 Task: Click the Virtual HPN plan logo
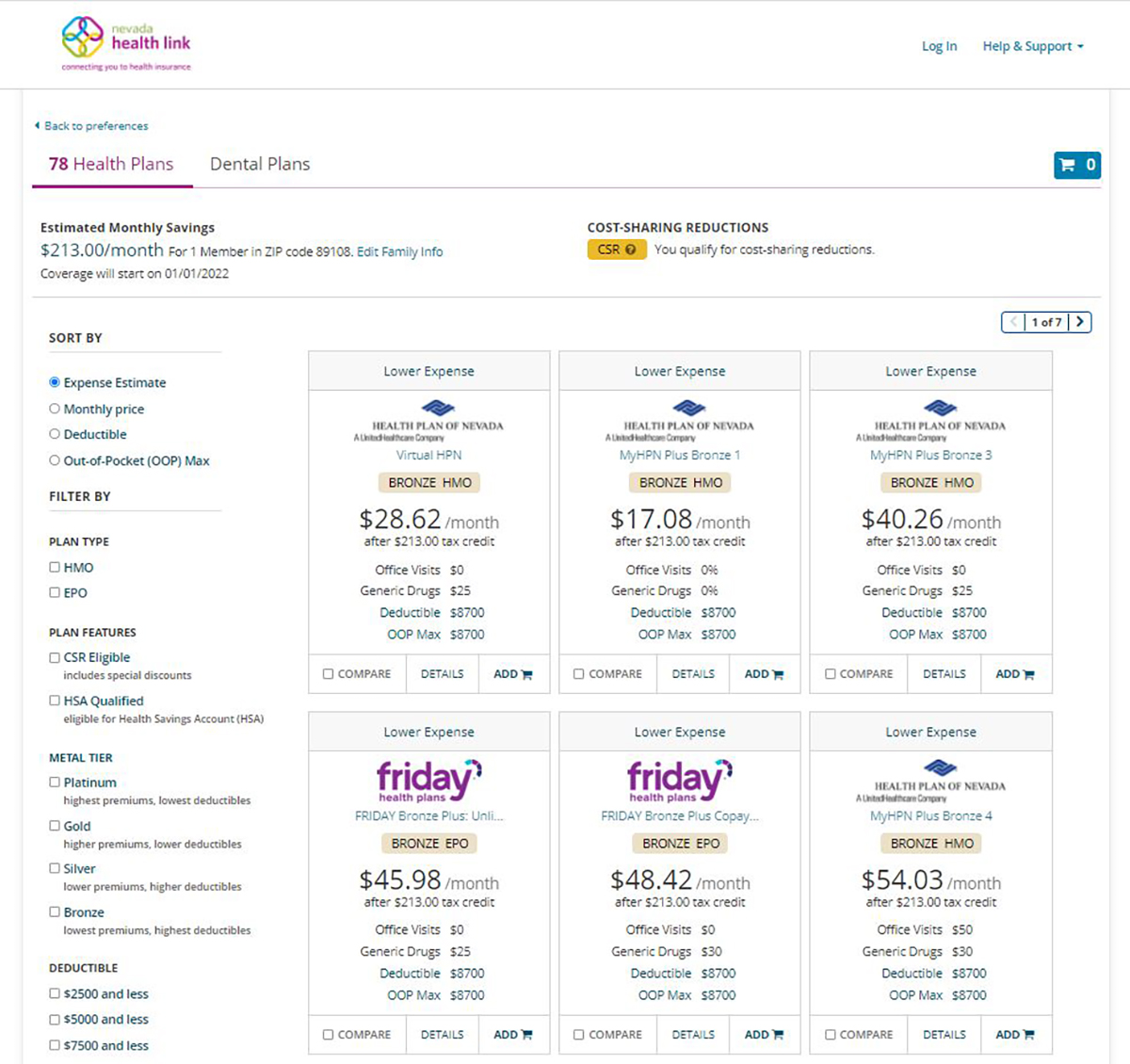428,420
